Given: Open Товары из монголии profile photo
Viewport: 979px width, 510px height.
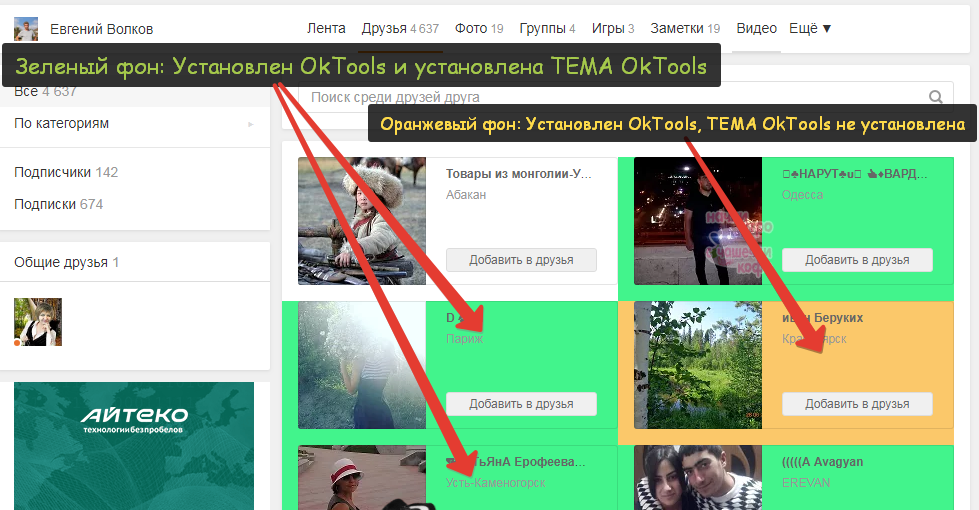Looking at the screenshot, I should [362, 221].
